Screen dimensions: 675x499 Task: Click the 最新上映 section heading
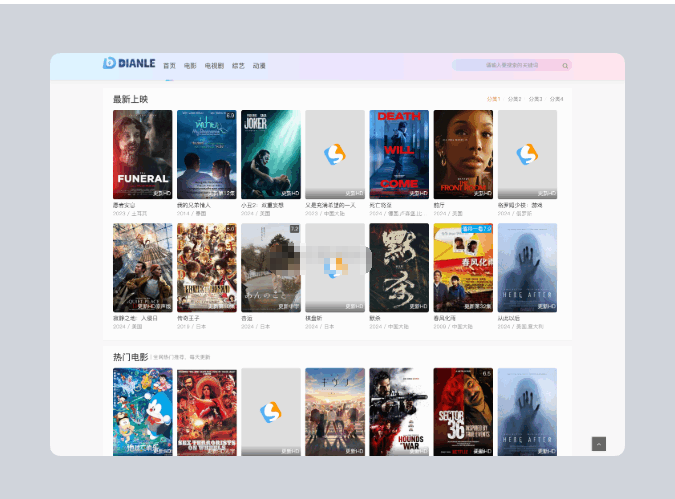pos(130,99)
